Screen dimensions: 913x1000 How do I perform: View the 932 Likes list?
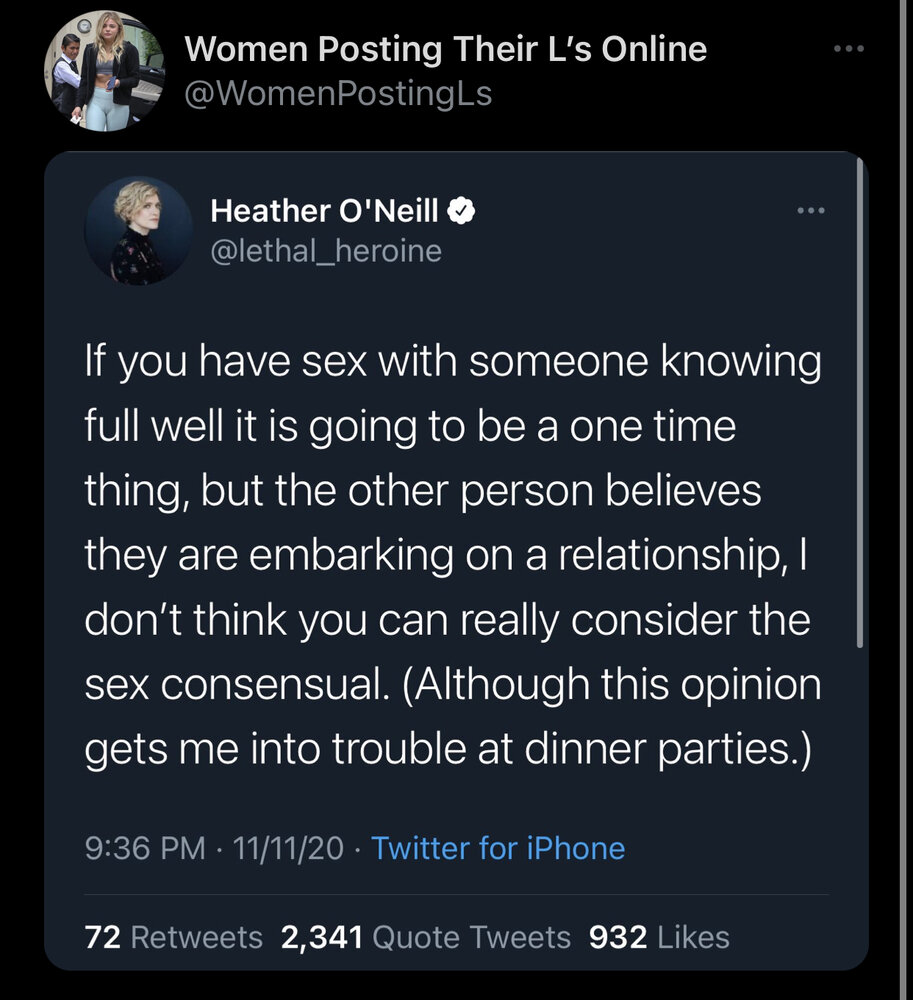pyautogui.click(x=659, y=938)
